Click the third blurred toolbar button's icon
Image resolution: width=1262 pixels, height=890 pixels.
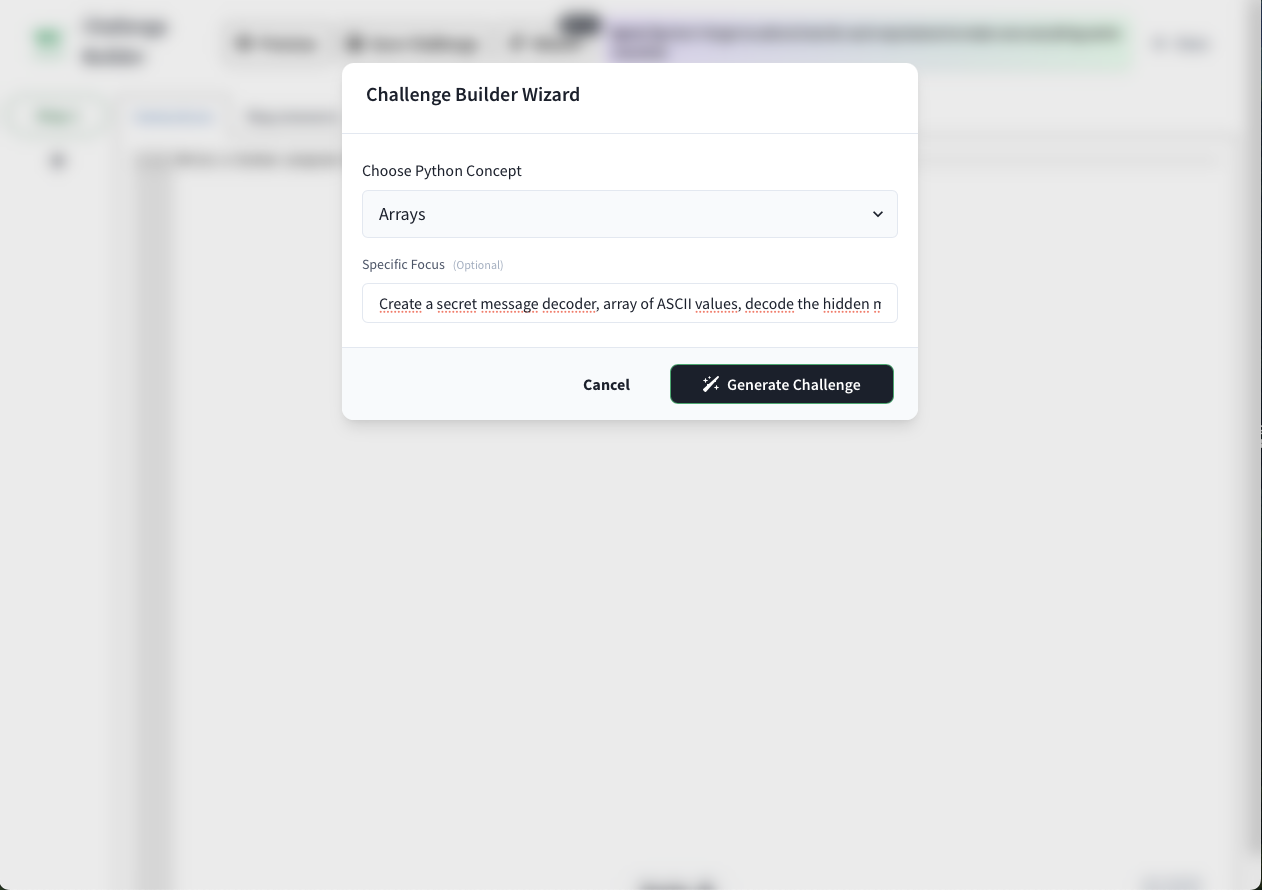pos(517,43)
